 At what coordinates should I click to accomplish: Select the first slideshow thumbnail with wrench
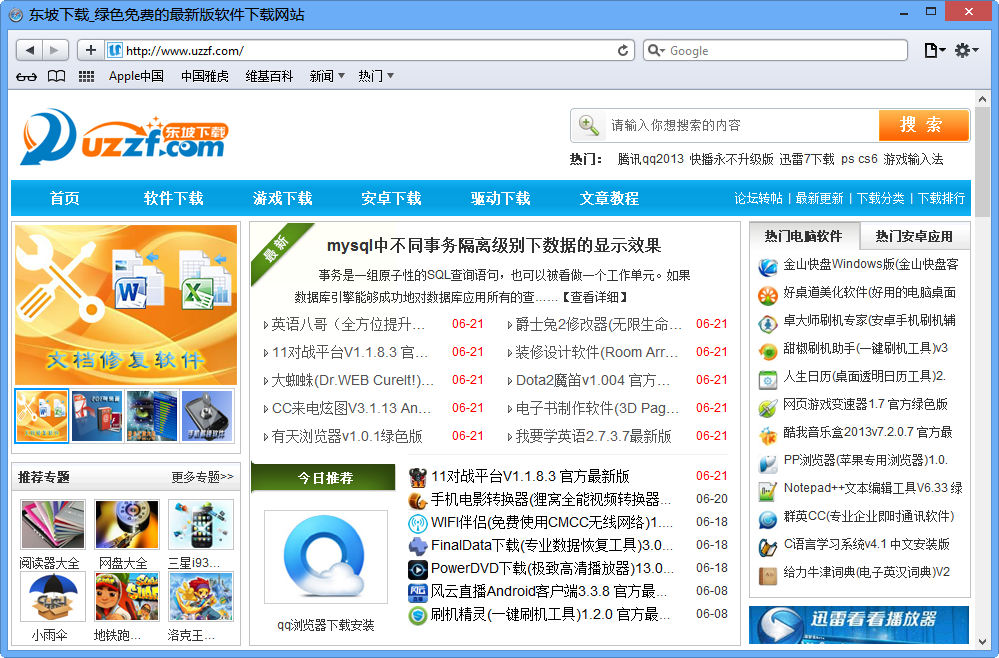tap(42, 416)
